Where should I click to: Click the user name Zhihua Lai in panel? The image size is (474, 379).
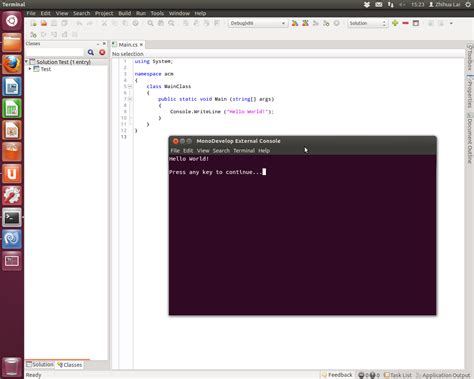(x=445, y=5)
